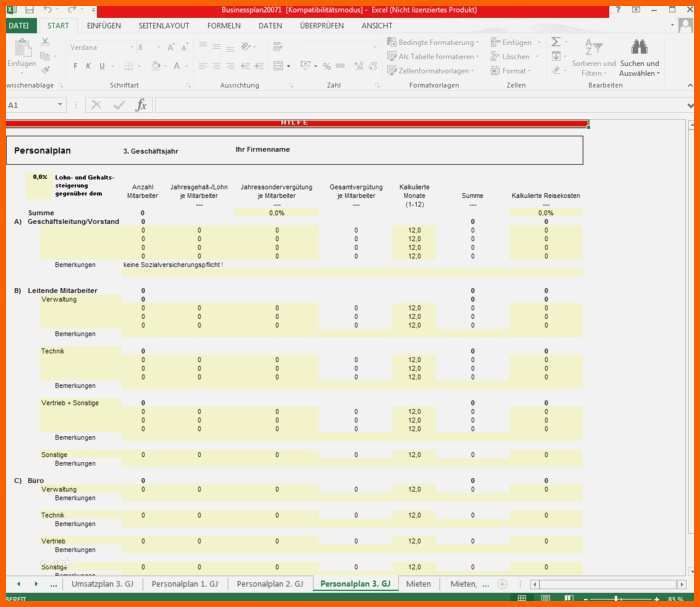Click the Undo arrow icon

[48, 9]
